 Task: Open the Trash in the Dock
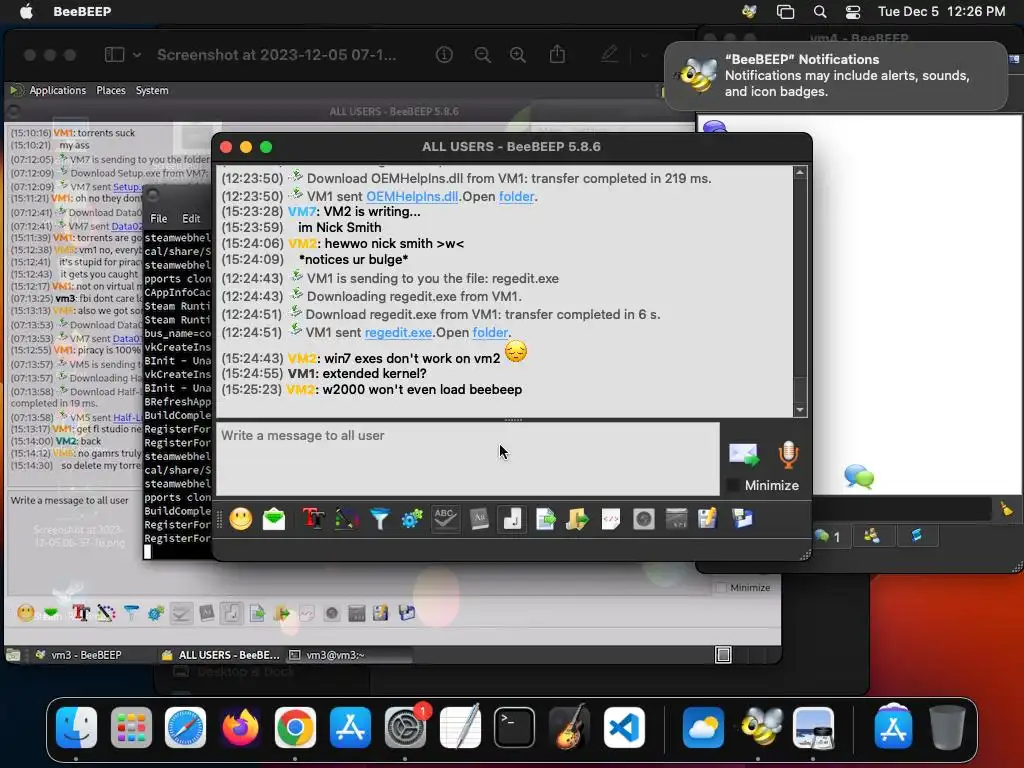(947, 727)
